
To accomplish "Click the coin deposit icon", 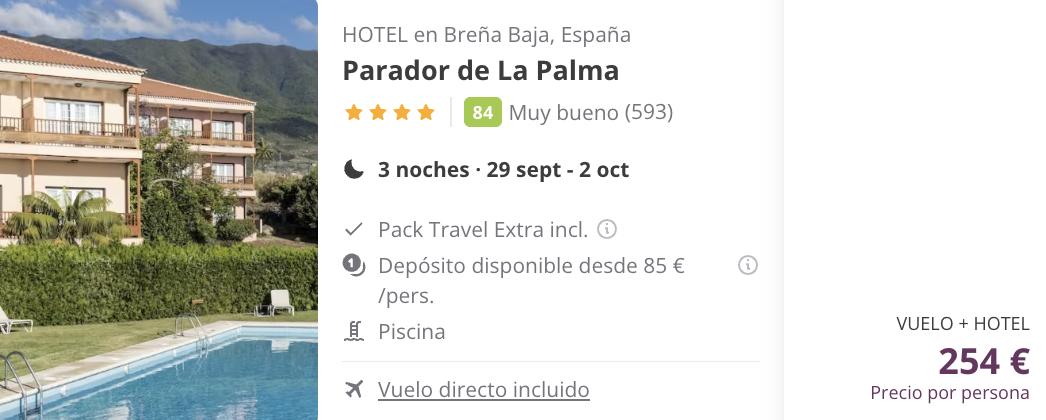I will (354, 265).
